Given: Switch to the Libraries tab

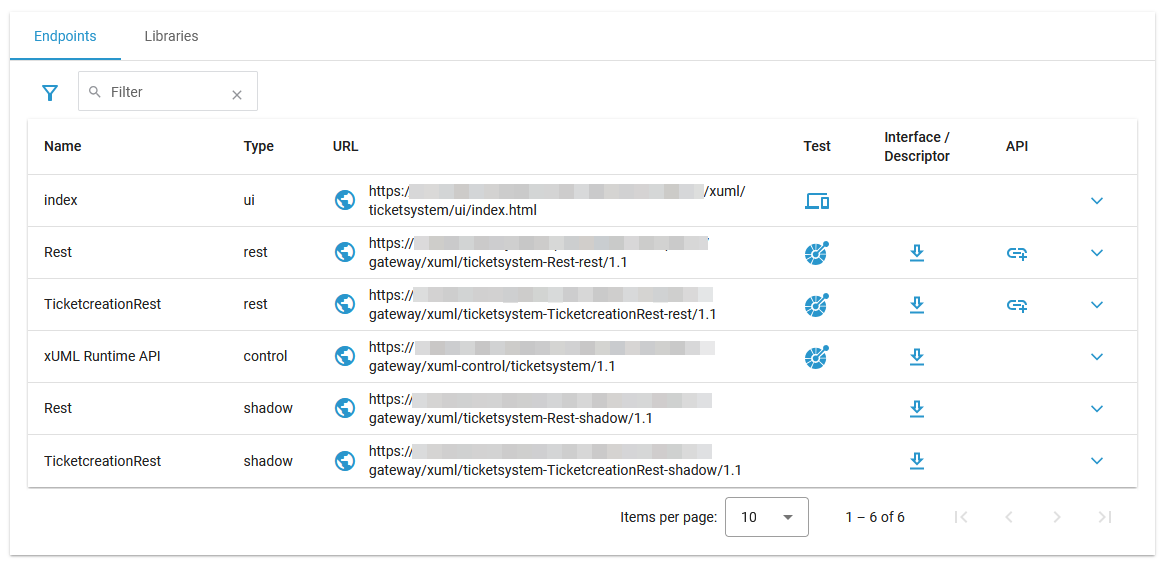Looking at the screenshot, I should (x=171, y=36).
